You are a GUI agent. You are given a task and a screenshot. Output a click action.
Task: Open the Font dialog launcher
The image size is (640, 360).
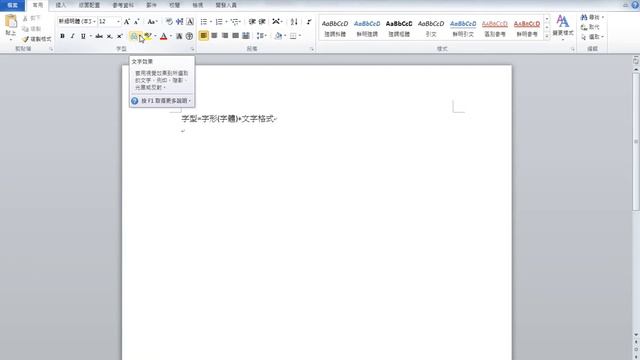pos(192,49)
